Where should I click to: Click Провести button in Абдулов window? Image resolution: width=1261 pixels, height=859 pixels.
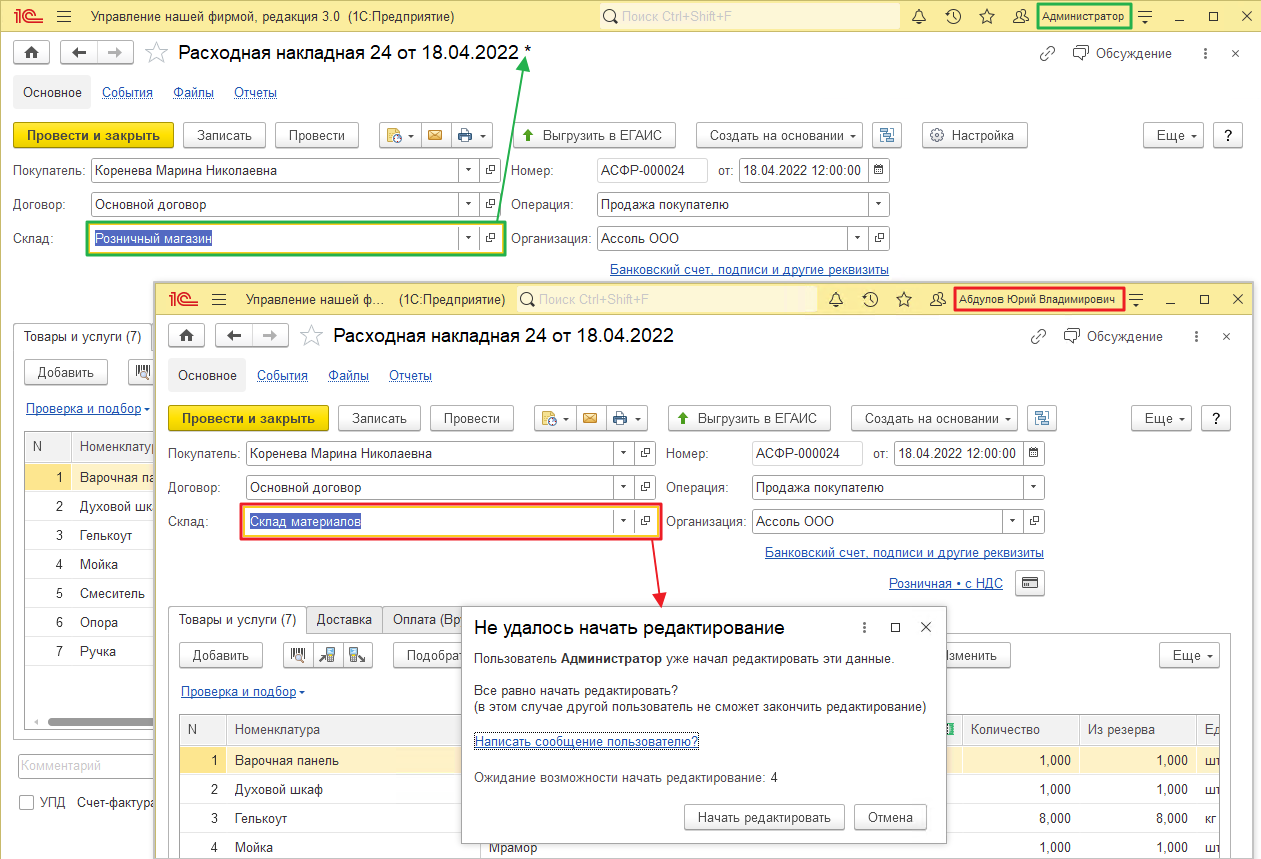point(471,418)
